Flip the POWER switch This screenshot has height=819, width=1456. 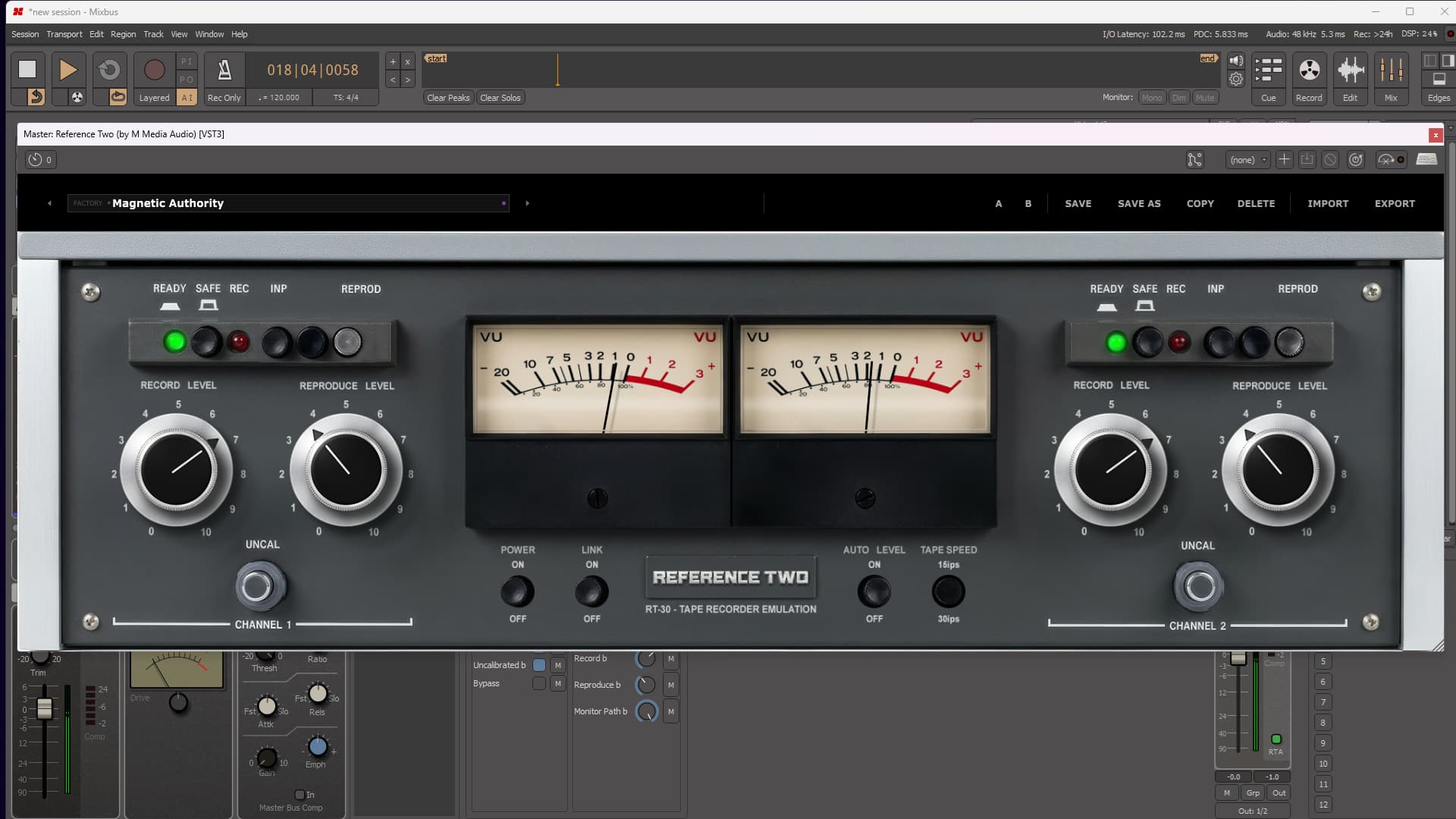(517, 591)
